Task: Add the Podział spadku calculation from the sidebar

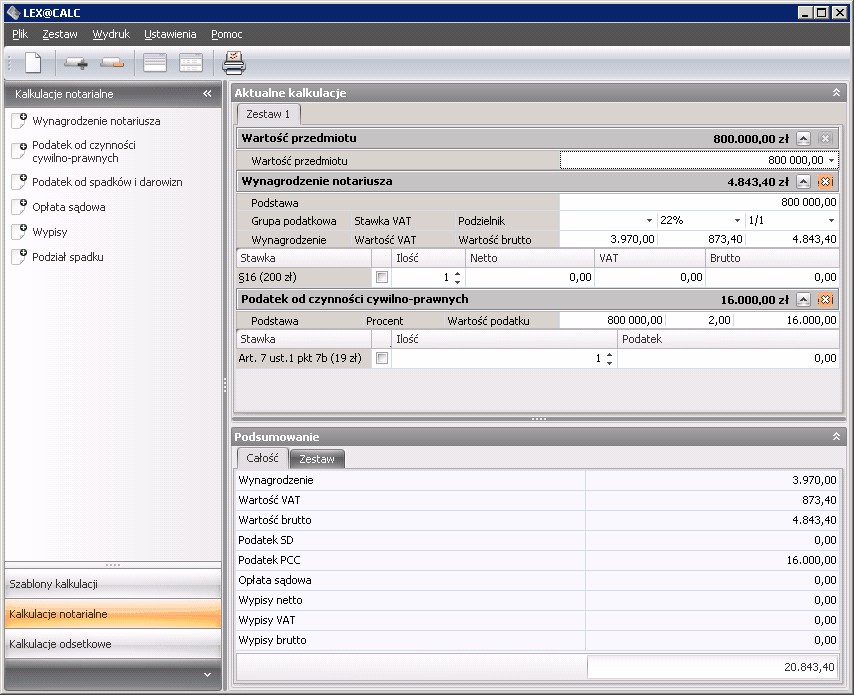Action: [x=67, y=257]
